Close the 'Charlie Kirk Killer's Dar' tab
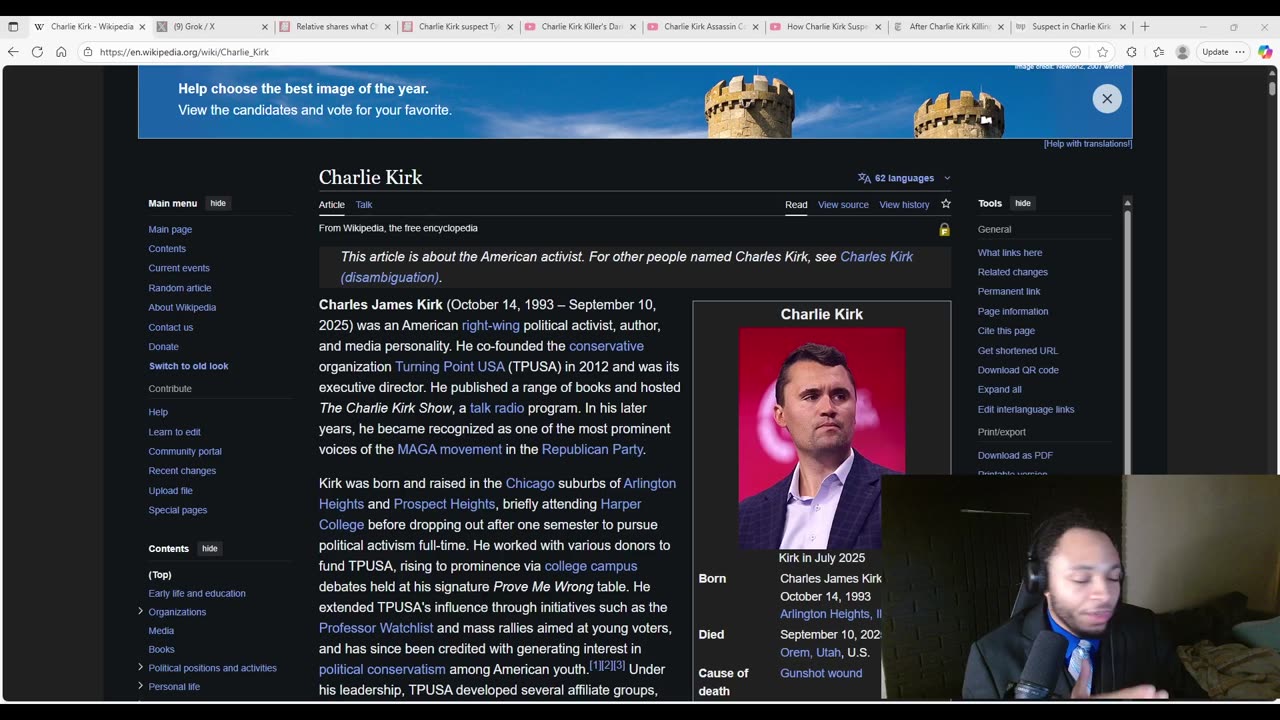Viewport: 1280px width, 720px height. [x=632, y=27]
